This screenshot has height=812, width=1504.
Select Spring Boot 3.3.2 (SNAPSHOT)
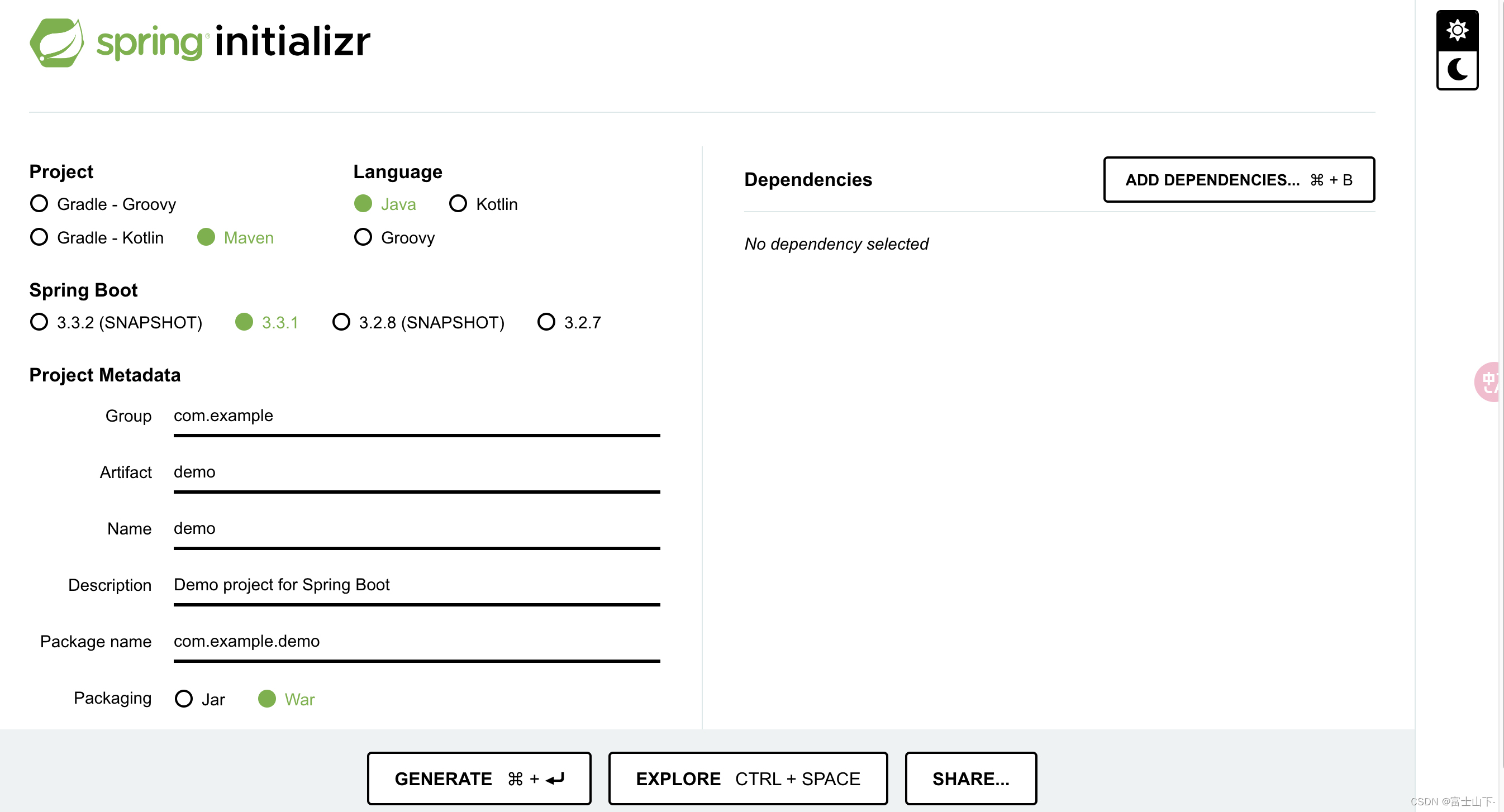[x=39, y=322]
